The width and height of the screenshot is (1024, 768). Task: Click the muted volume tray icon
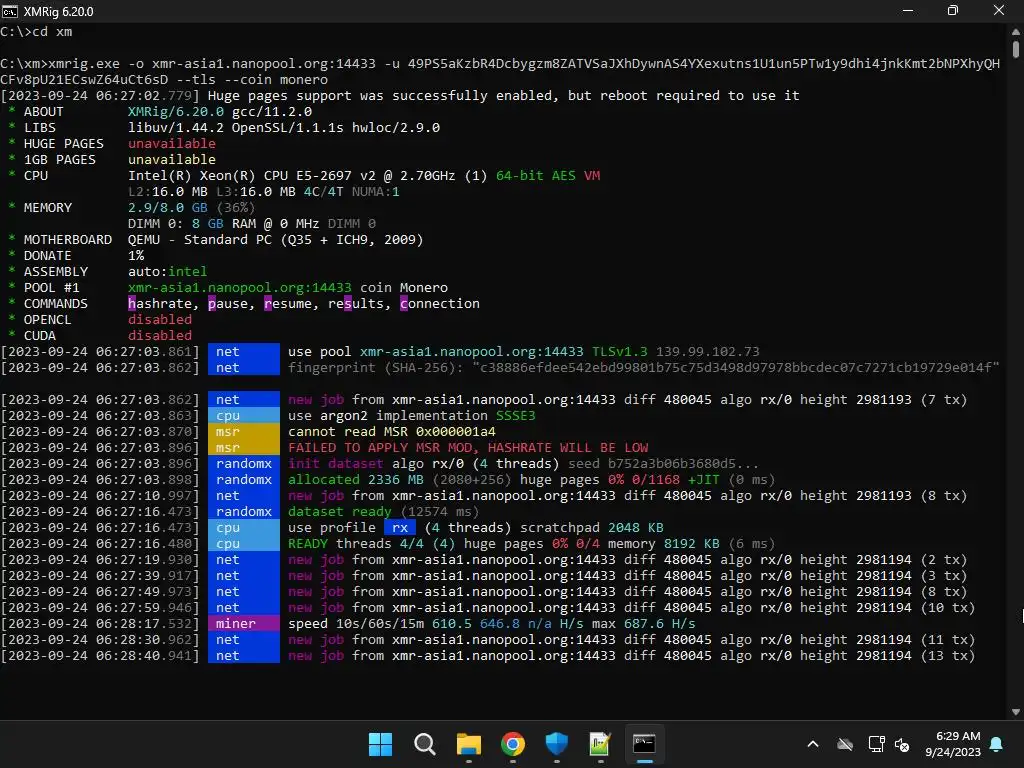tap(902, 744)
